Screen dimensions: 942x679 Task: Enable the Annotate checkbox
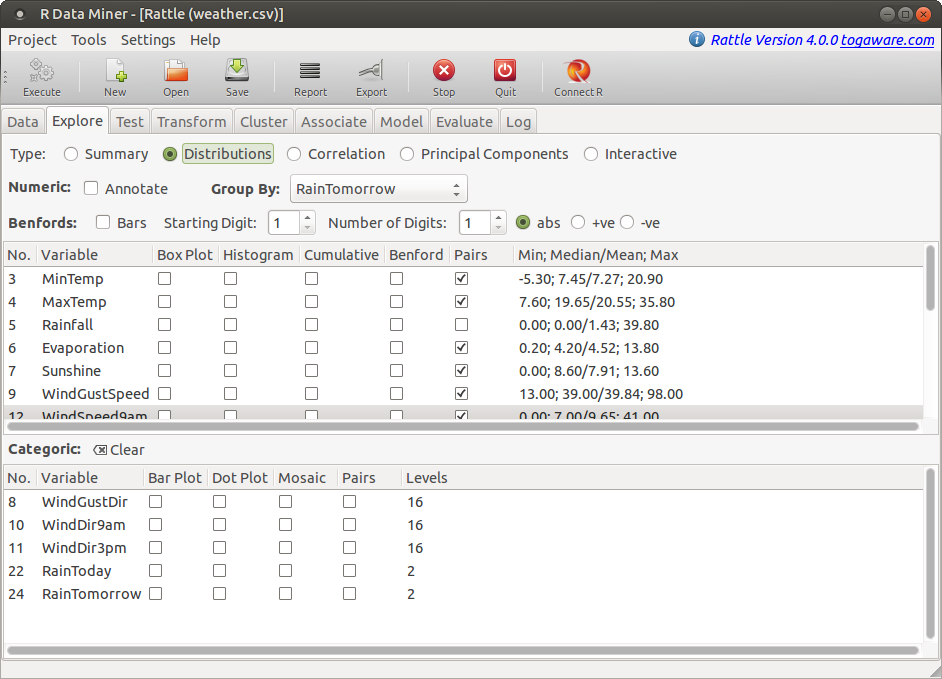pyautogui.click(x=92, y=189)
